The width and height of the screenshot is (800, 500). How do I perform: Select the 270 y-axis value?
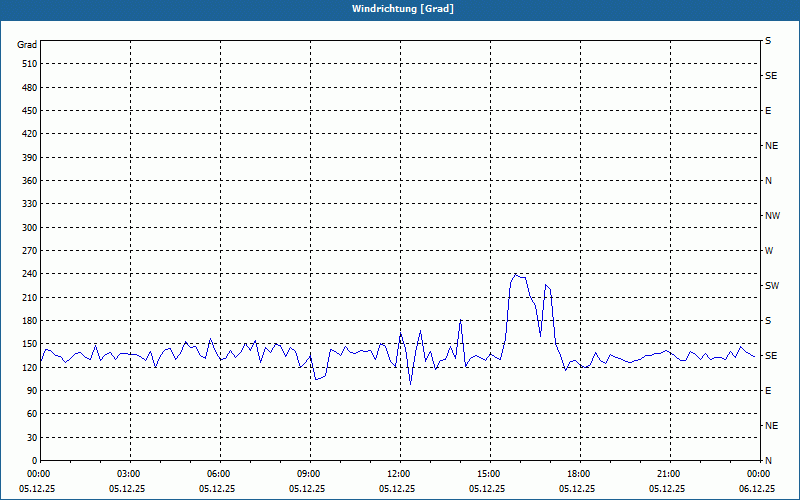30,251
